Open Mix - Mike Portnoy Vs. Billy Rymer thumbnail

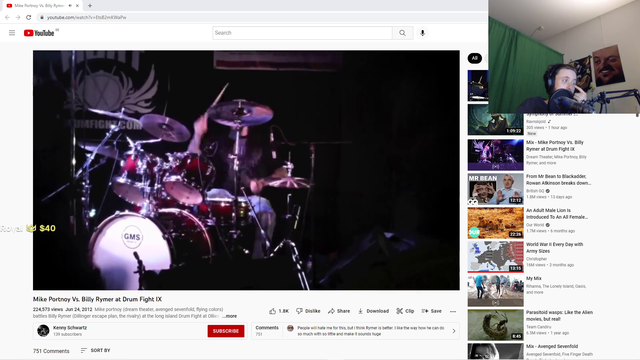point(496,155)
